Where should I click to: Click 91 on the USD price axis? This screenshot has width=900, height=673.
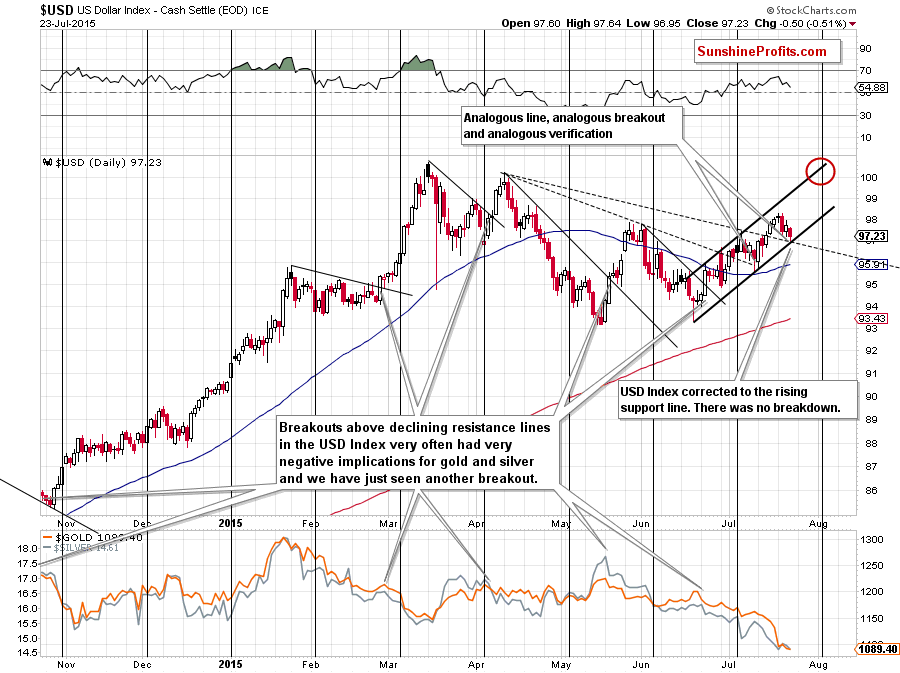[871, 374]
